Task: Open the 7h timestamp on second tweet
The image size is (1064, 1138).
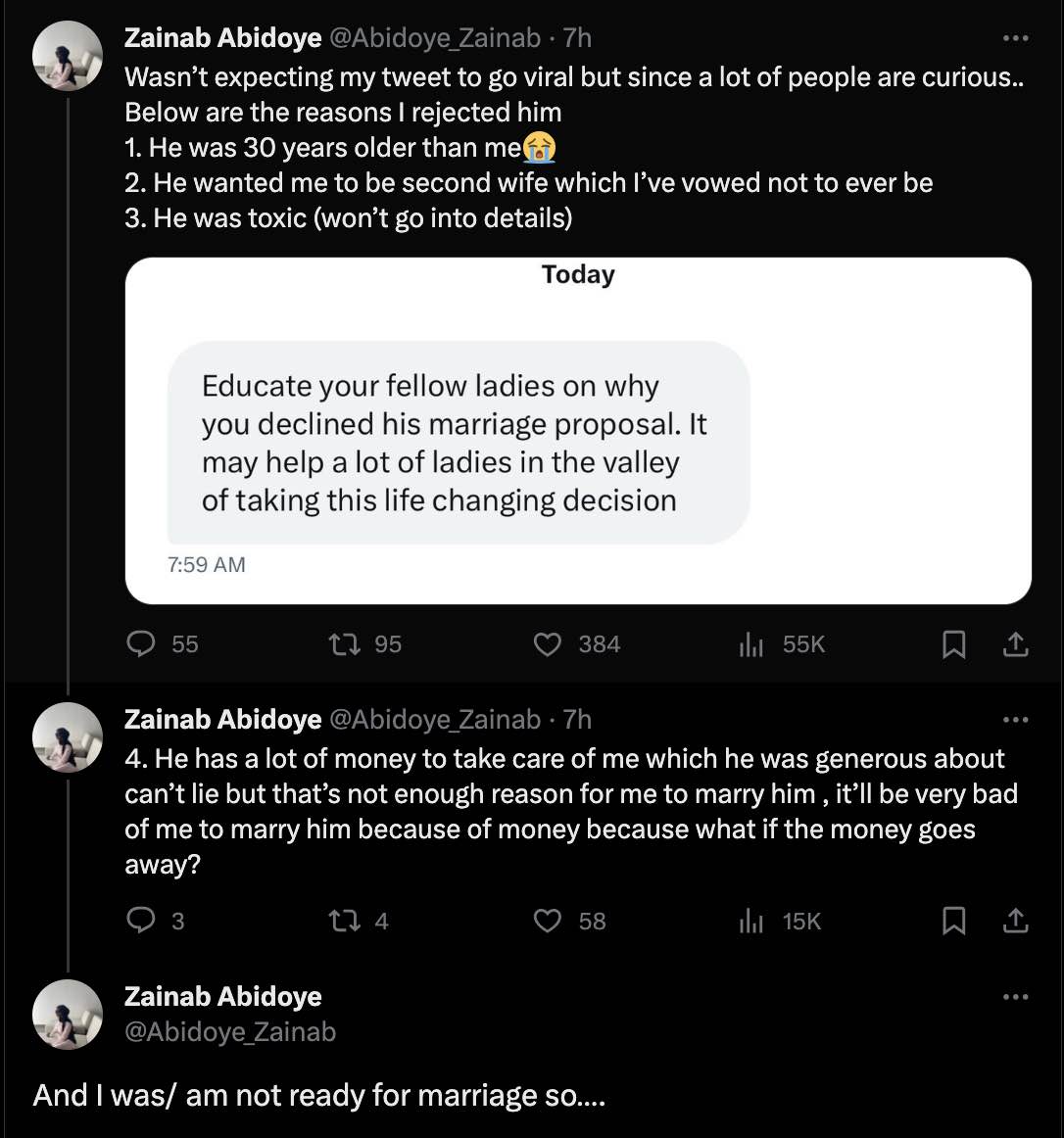Action: pos(578,720)
